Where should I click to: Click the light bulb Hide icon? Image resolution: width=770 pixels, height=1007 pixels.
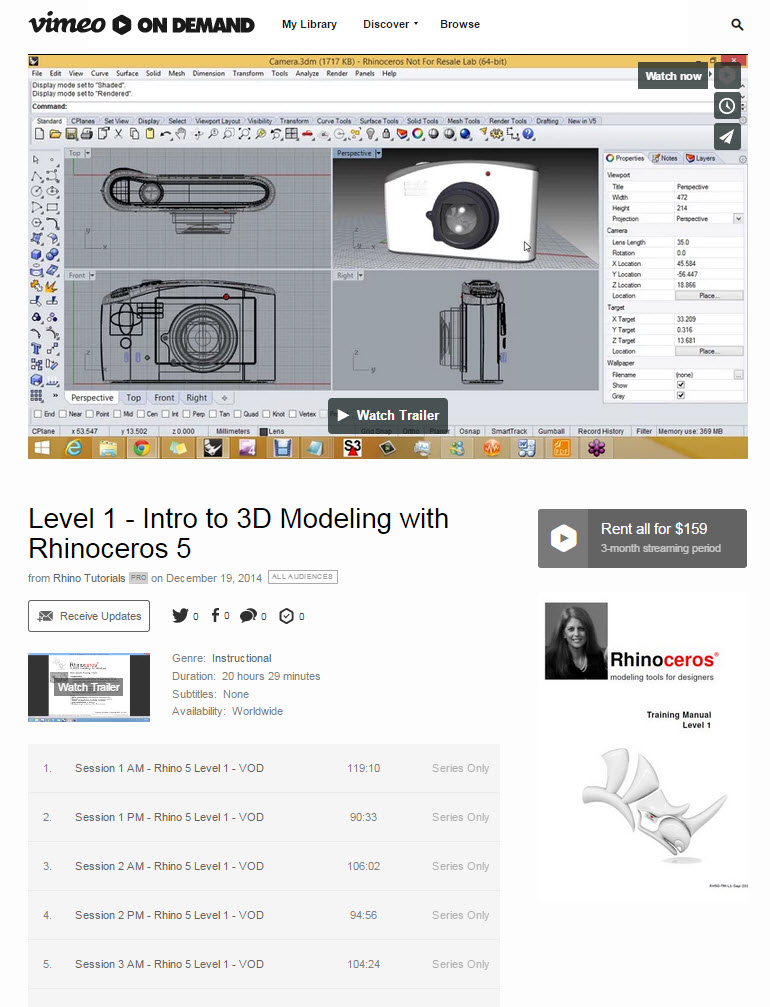click(371, 134)
